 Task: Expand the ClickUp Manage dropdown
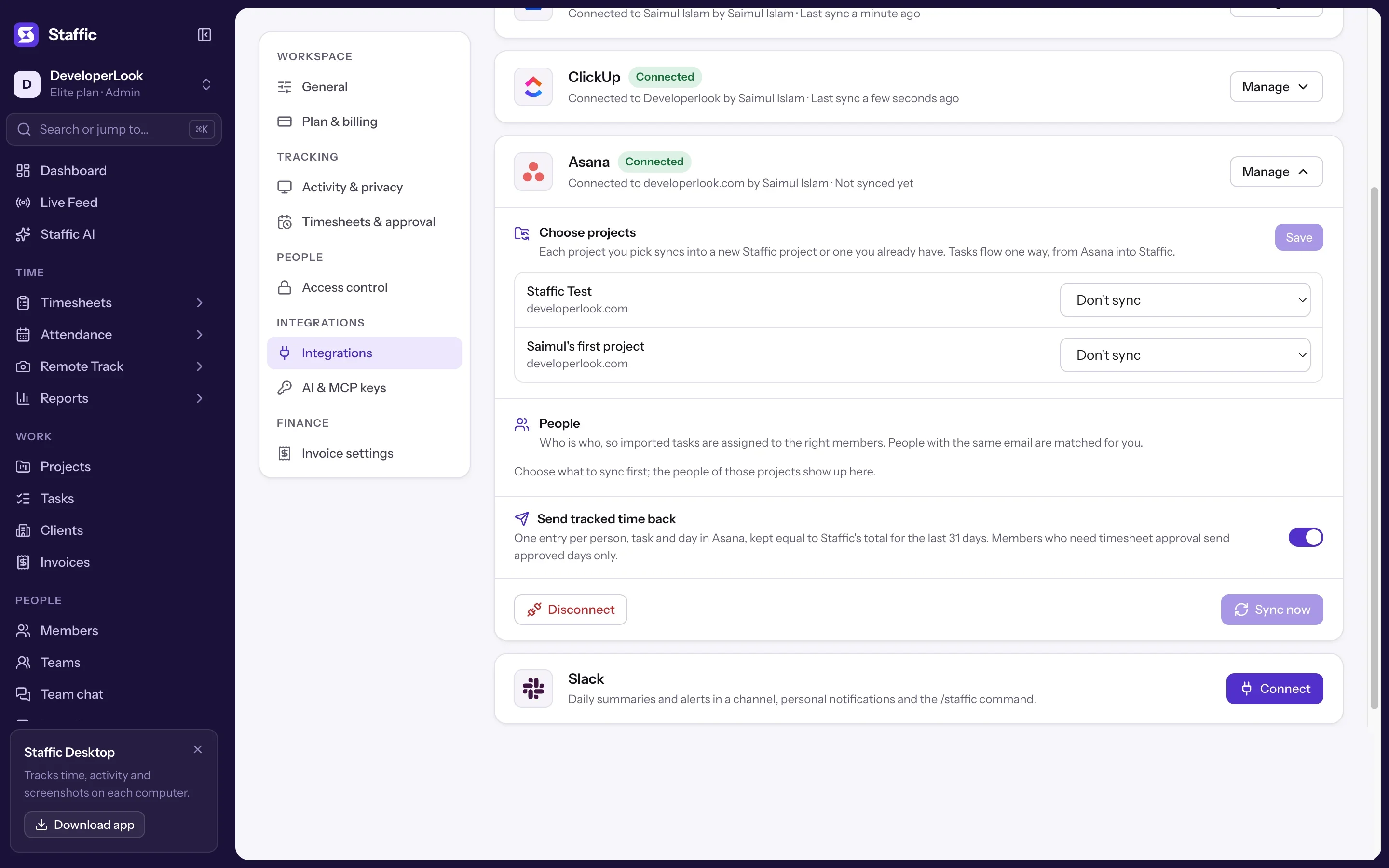[1277, 87]
